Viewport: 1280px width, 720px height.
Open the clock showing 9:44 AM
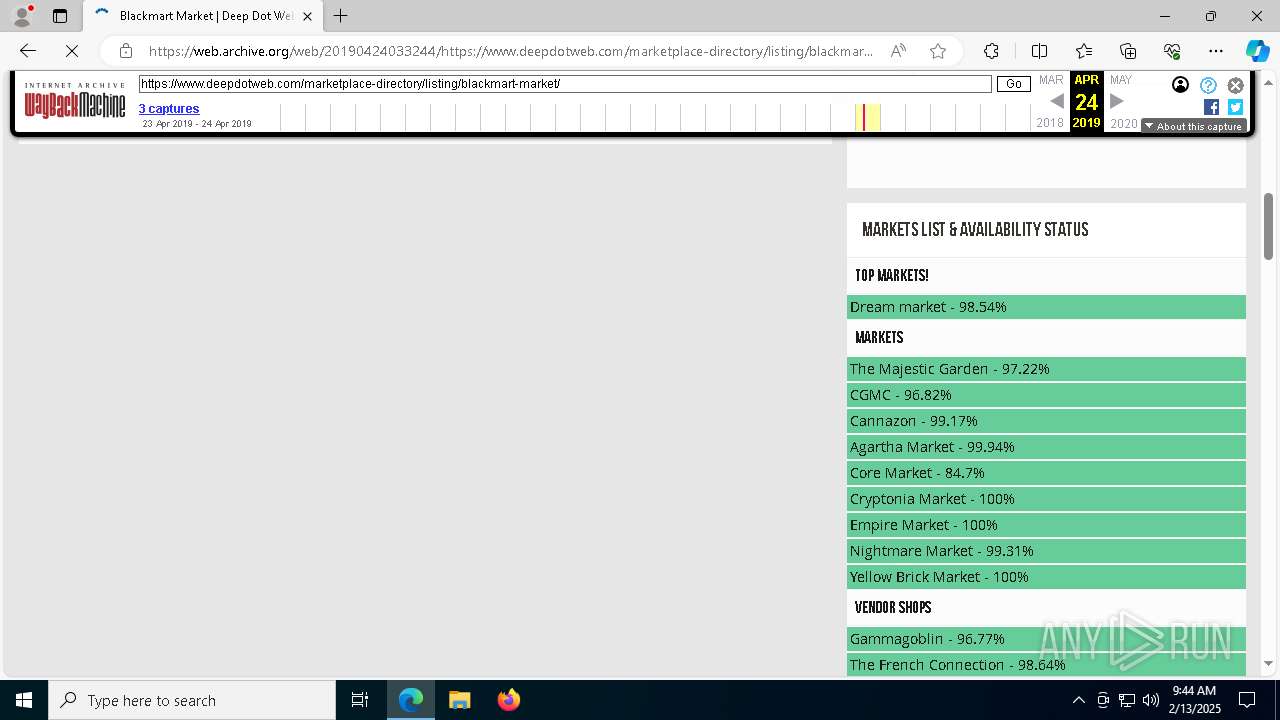[1194, 700]
